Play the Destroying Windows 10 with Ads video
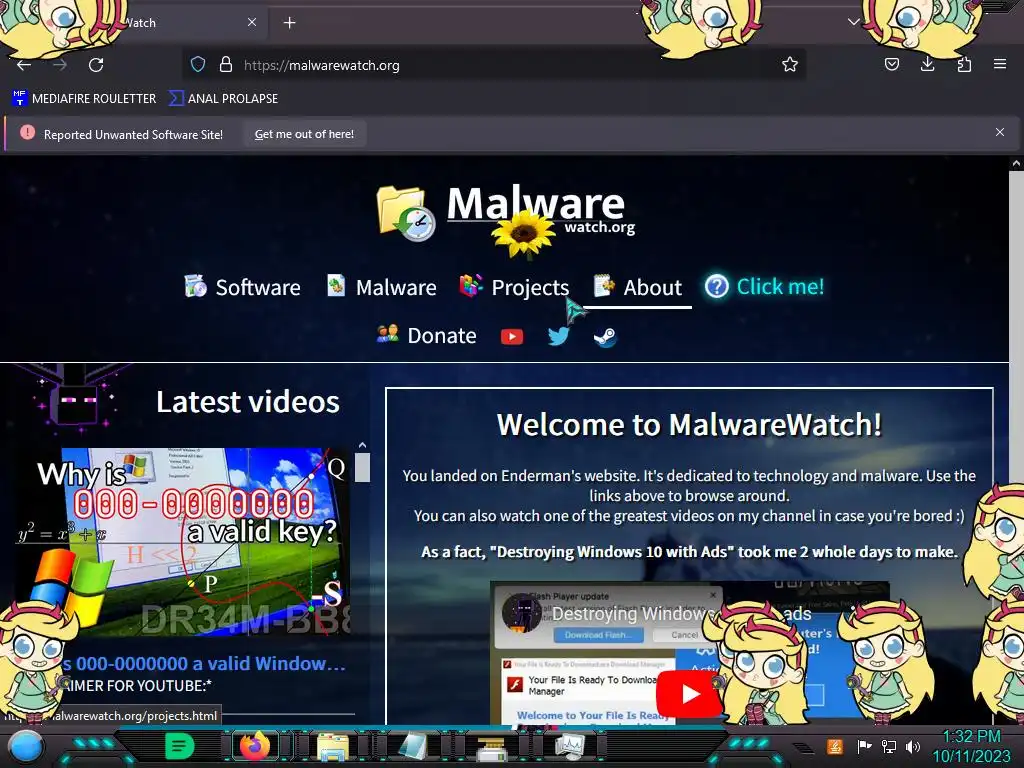The width and height of the screenshot is (1024, 768). (x=690, y=694)
